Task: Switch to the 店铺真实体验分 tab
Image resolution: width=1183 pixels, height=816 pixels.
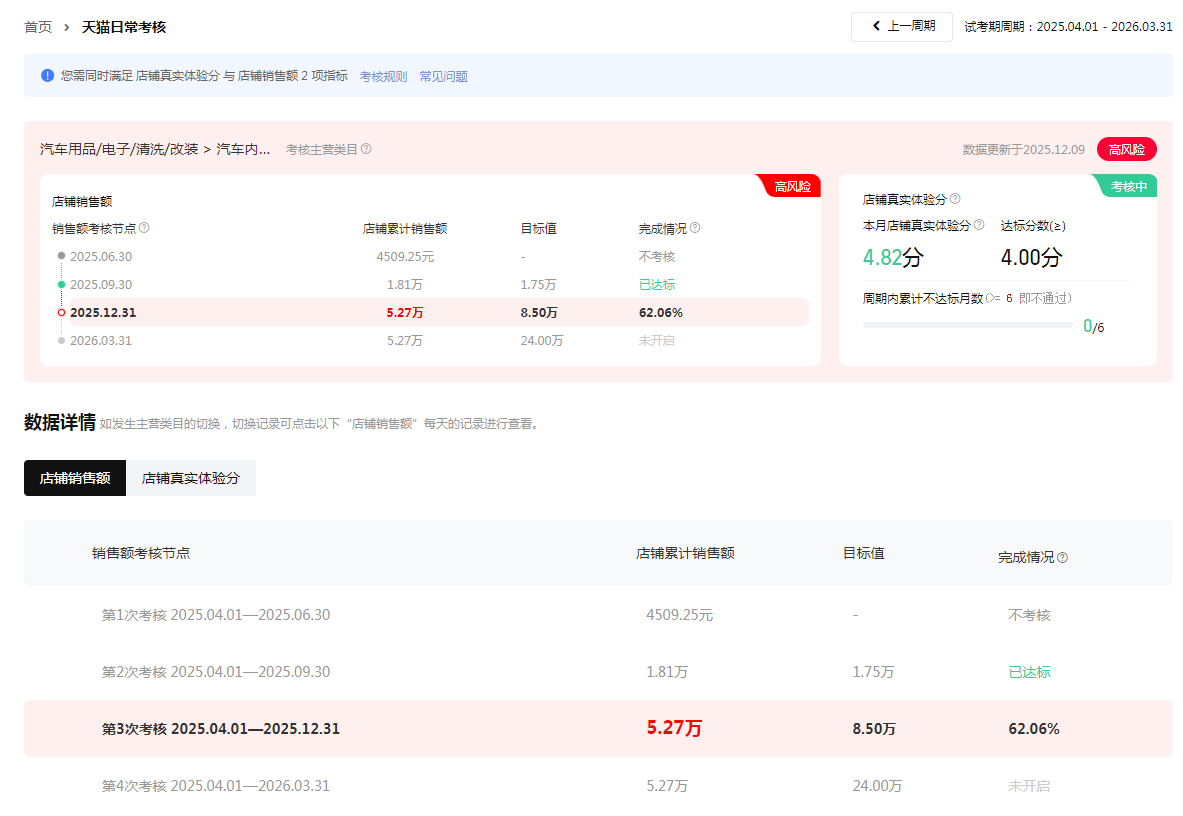Action: pyautogui.click(x=191, y=478)
